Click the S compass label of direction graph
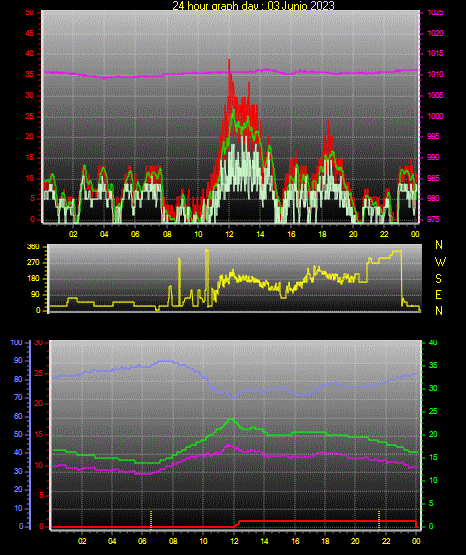 [438, 279]
